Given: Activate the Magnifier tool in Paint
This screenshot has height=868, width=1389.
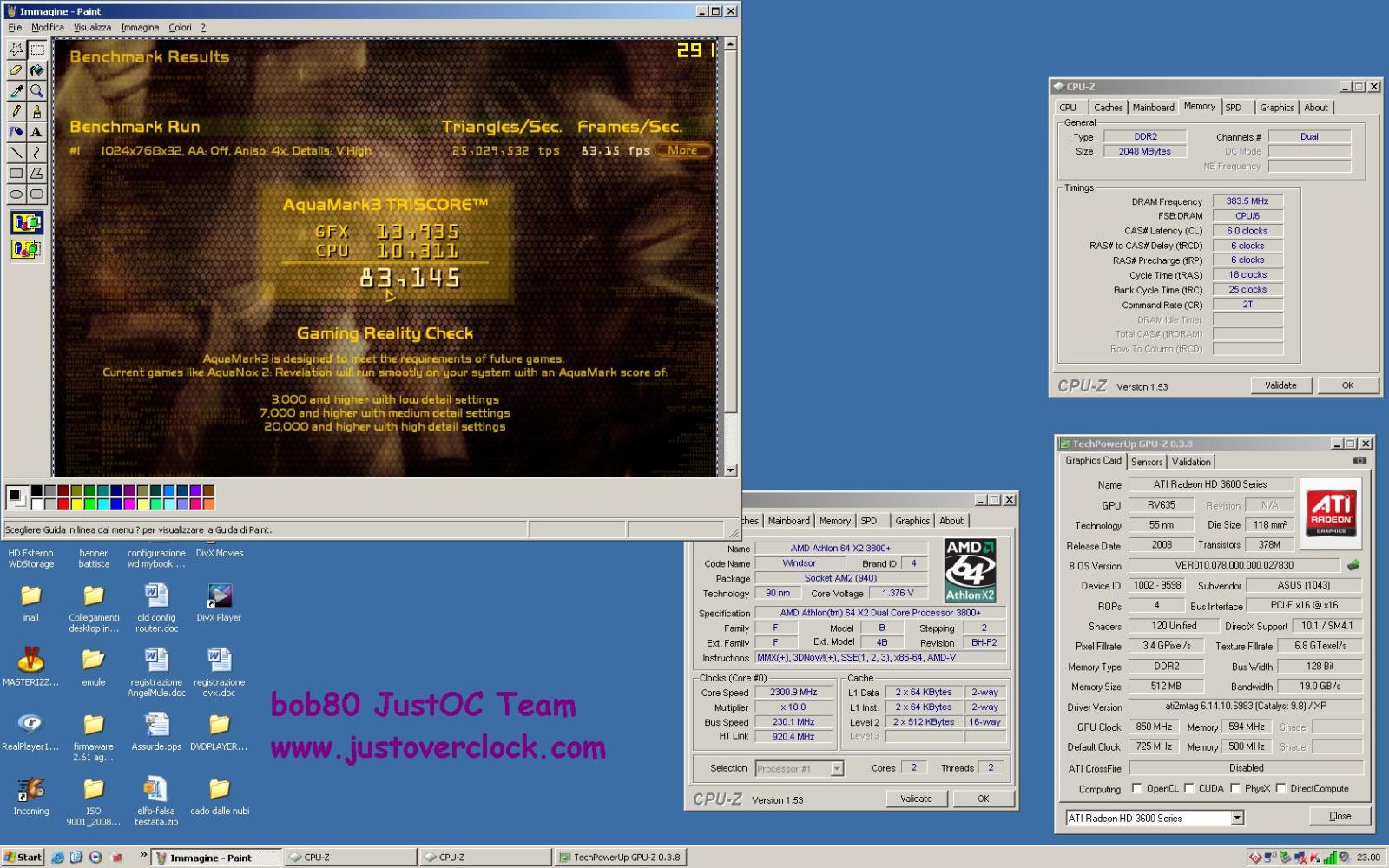Looking at the screenshot, I should click(36, 90).
